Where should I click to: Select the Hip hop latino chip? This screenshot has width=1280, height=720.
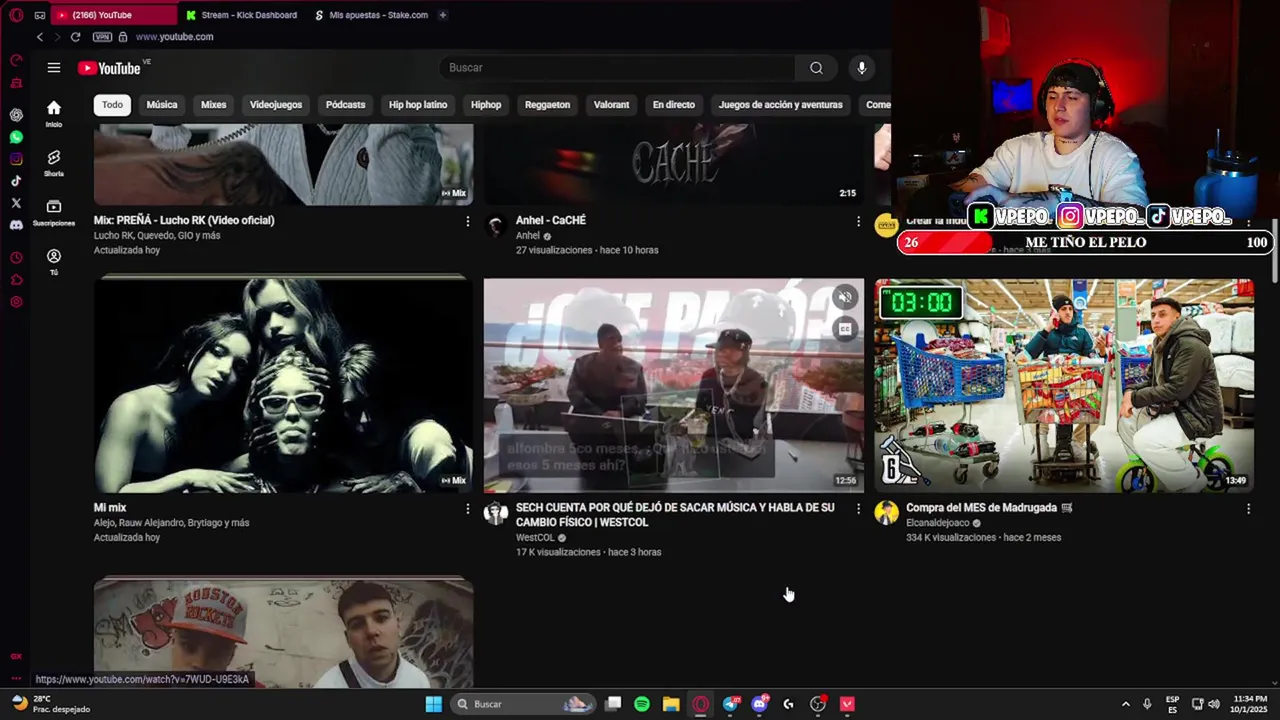coord(418,105)
